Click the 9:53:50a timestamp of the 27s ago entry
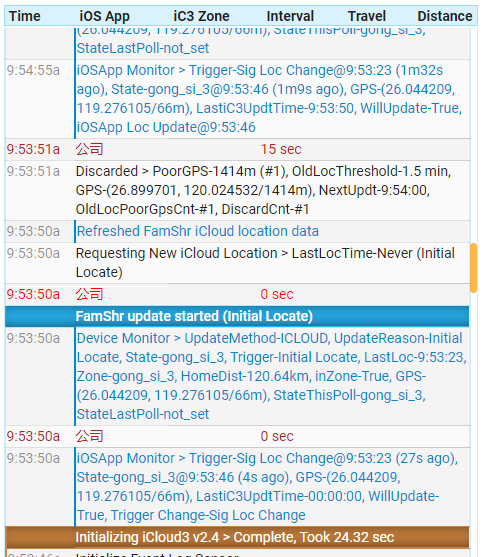Image resolution: width=485 pixels, height=557 pixels. coord(33,458)
